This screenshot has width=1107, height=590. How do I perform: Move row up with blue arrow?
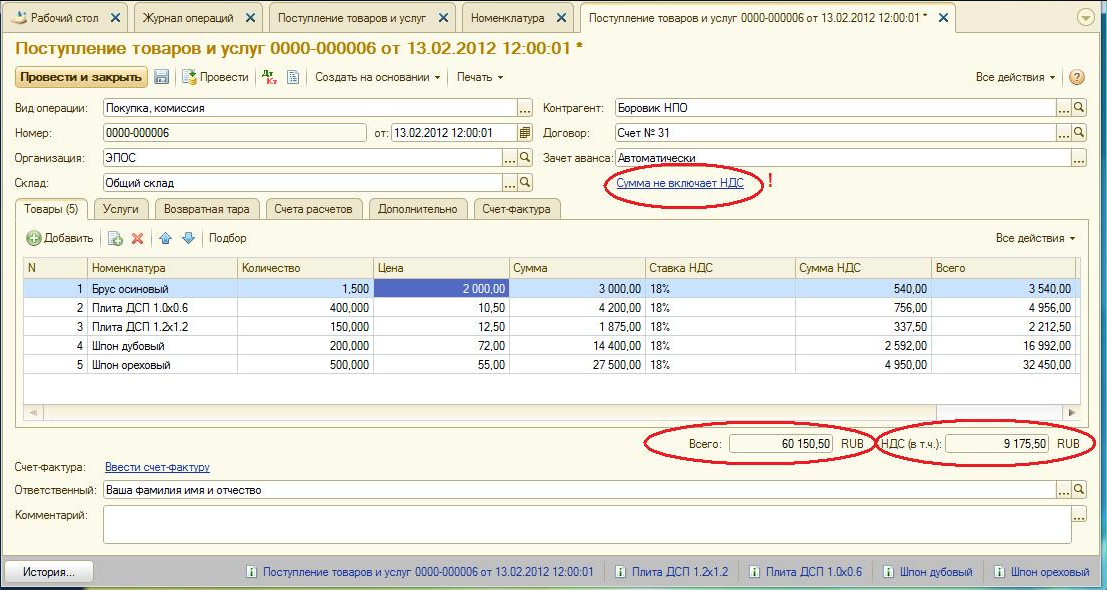165,239
